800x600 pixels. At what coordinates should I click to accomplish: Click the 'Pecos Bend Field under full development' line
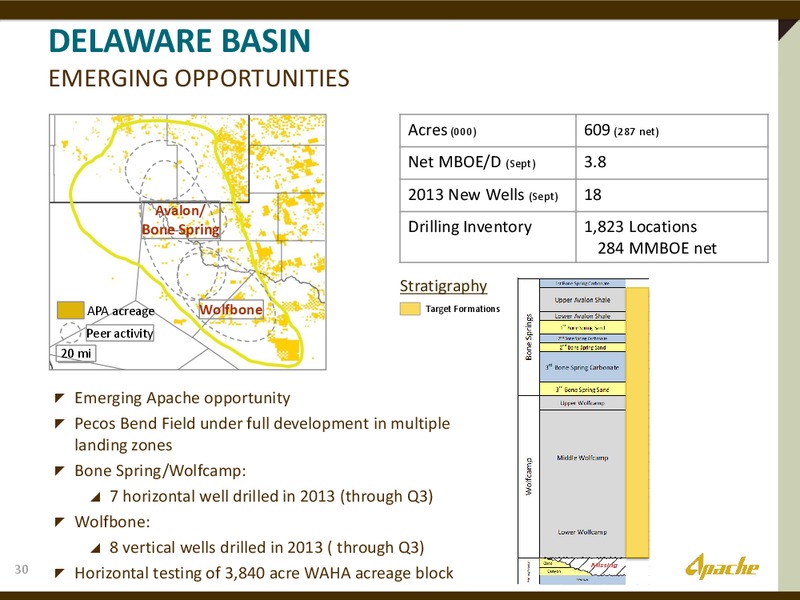262,423
